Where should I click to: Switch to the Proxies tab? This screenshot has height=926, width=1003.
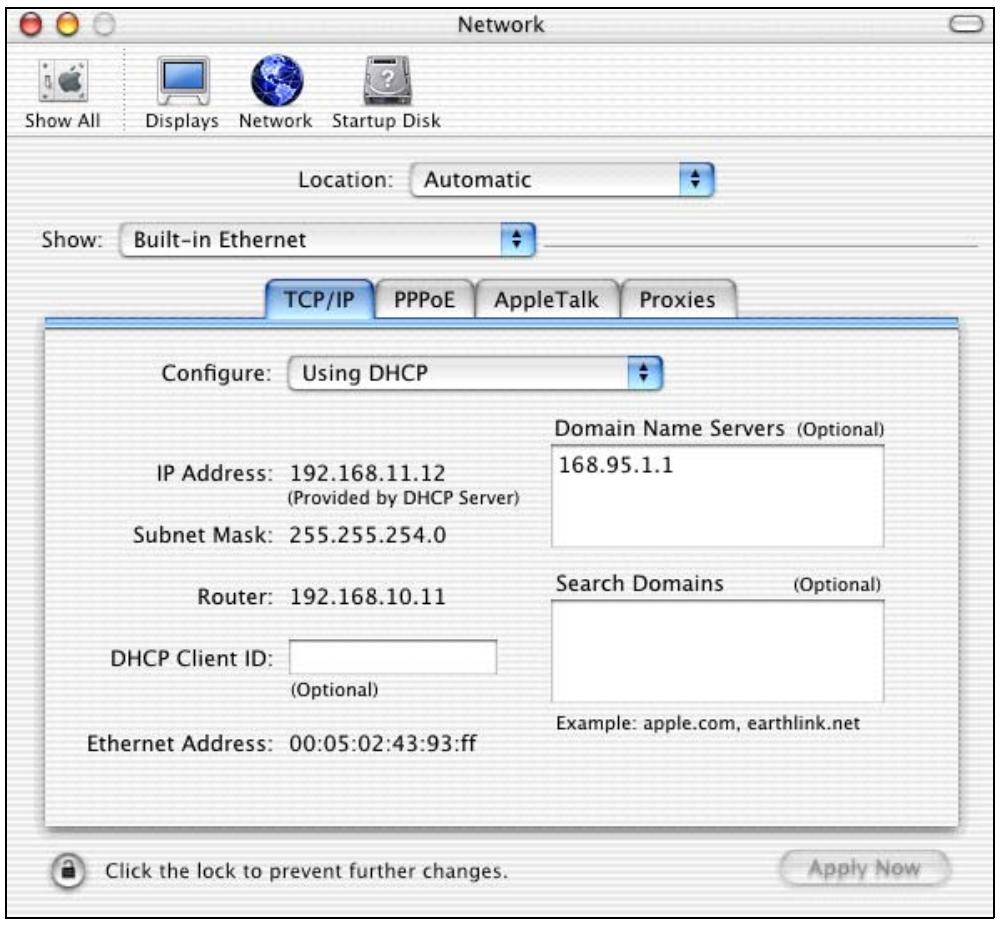677,299
